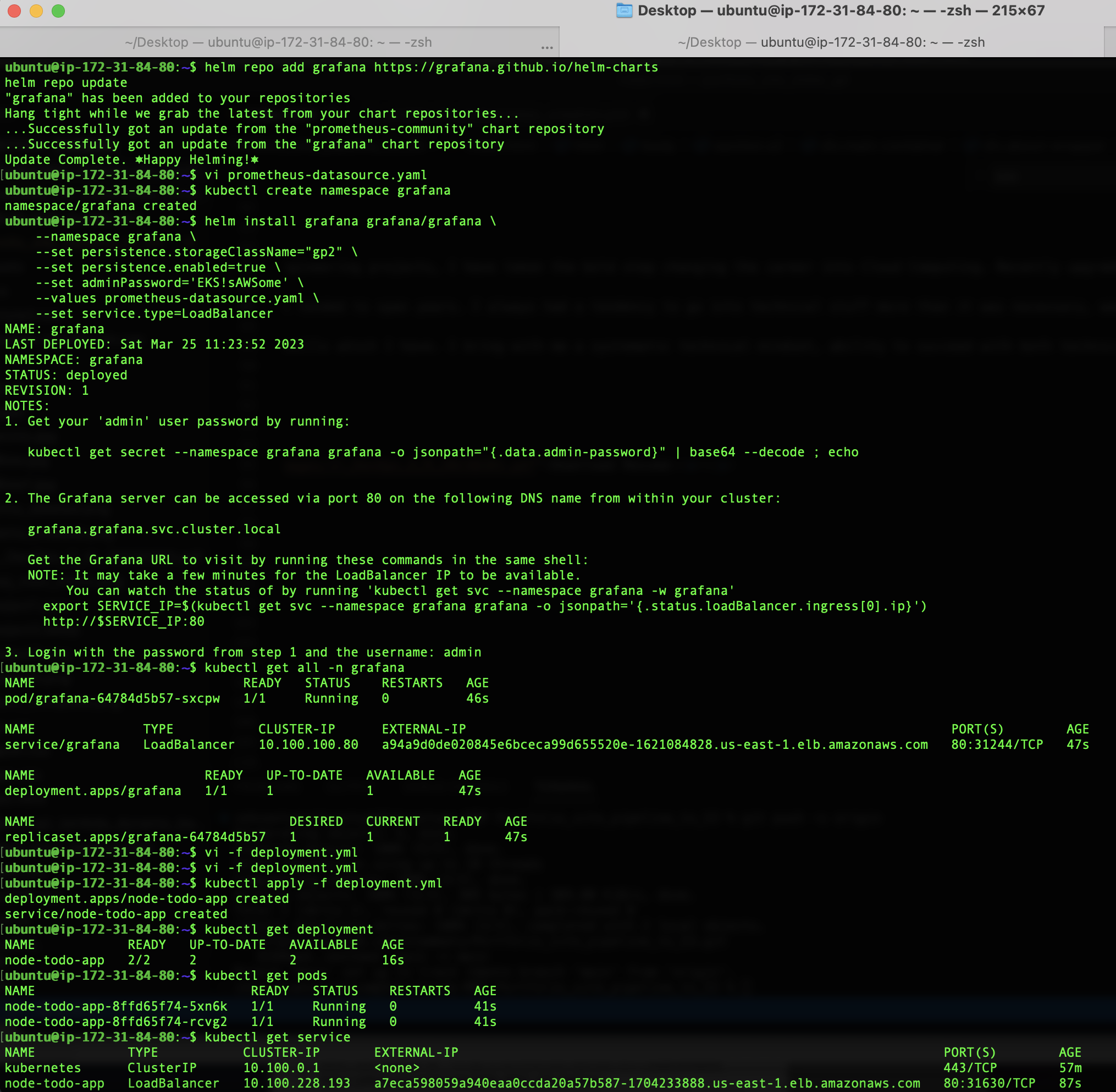The image size is (1116, 1092).
Task: Click the grafana ELB external hostname
Action: point(654,744)
